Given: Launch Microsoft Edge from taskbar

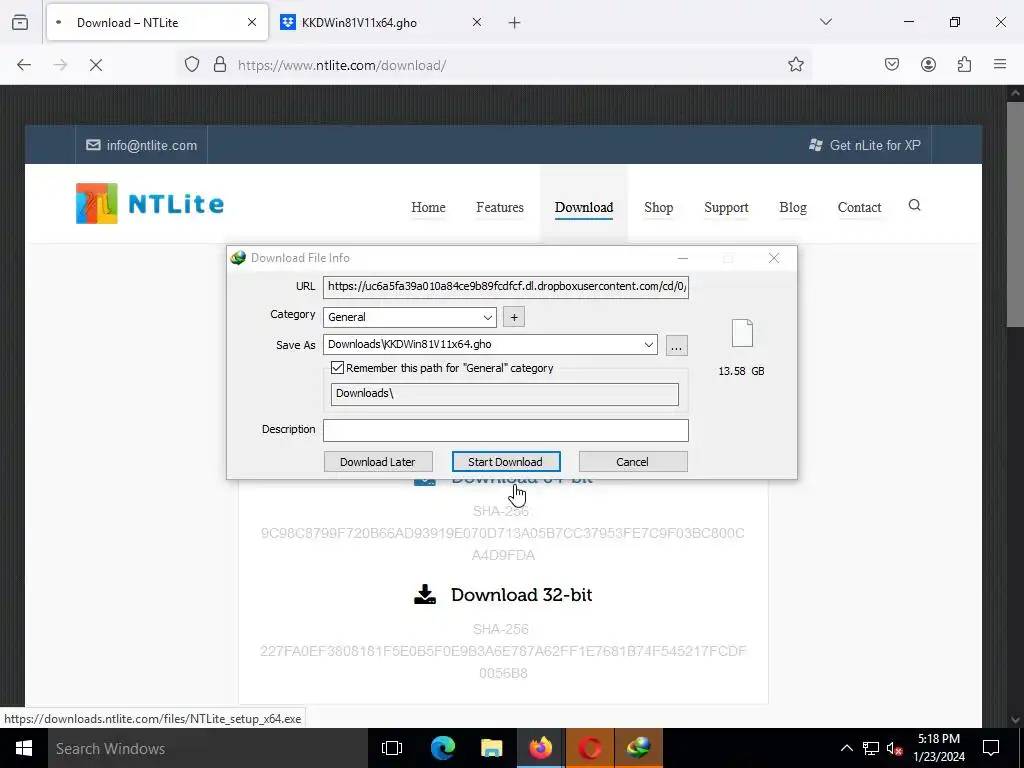Looking at the screenshot, I should pos(442,748).
